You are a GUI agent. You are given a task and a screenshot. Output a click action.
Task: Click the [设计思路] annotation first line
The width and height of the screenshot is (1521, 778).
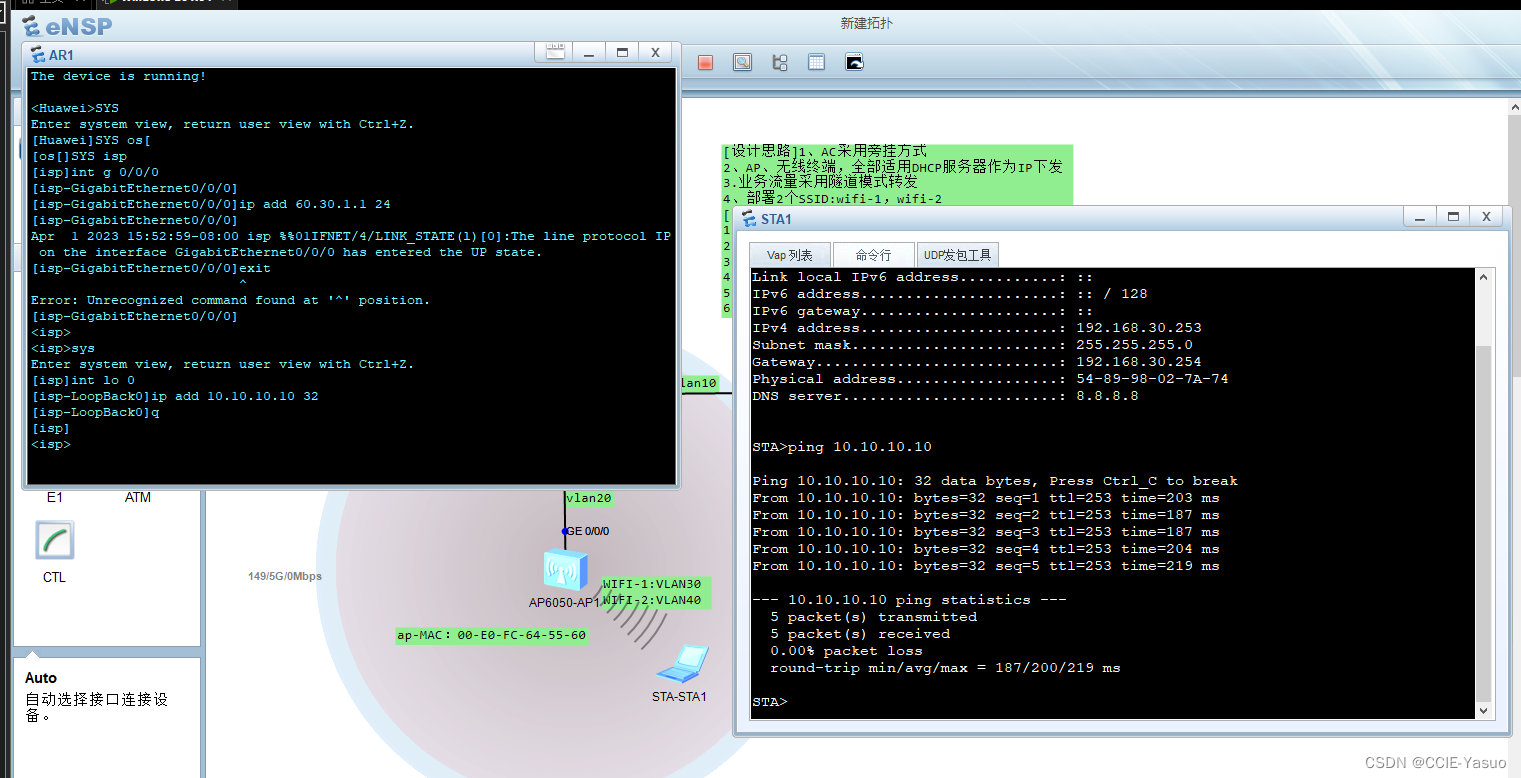pyautogui.click(x=824, y=151)
